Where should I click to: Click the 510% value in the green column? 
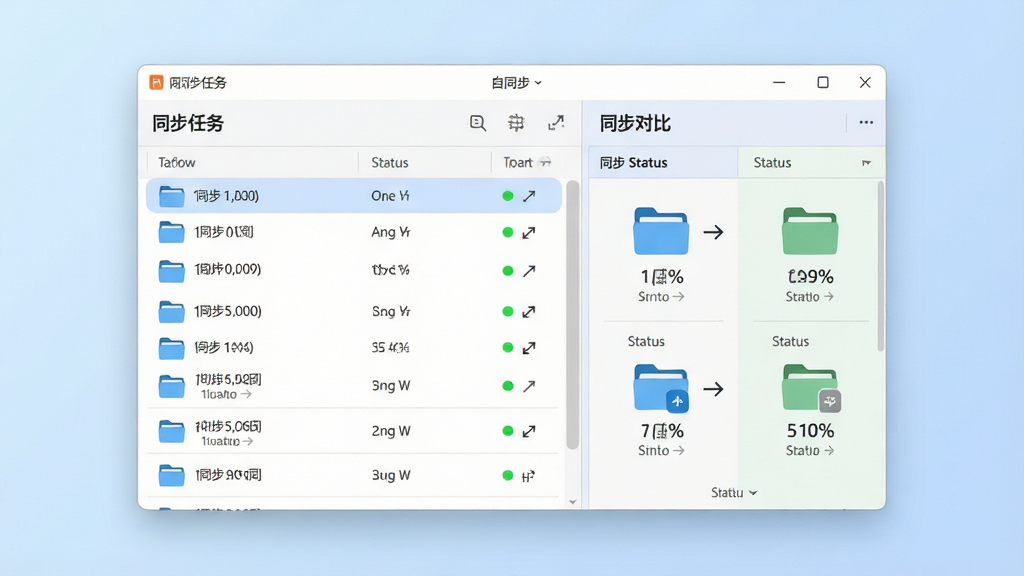coord(810,431)
